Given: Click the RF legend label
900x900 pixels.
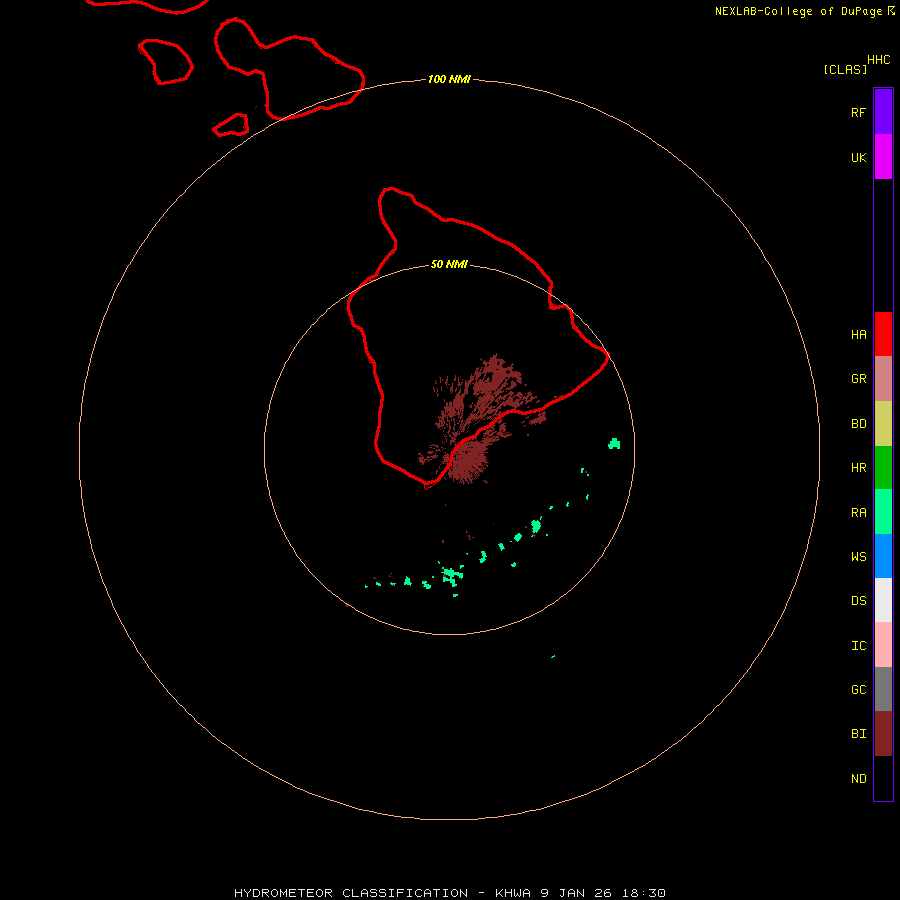Looking at the screenshot, I should coord(858,112).
